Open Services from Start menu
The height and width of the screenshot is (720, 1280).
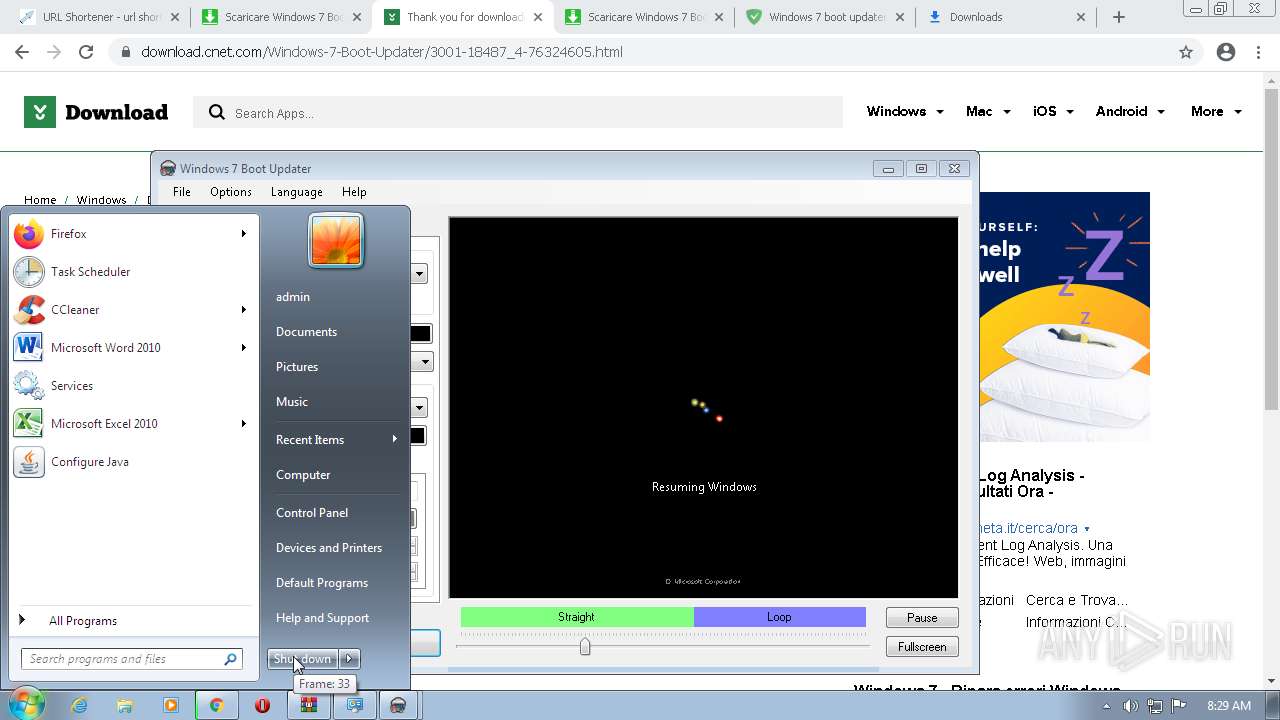point(130,386)
